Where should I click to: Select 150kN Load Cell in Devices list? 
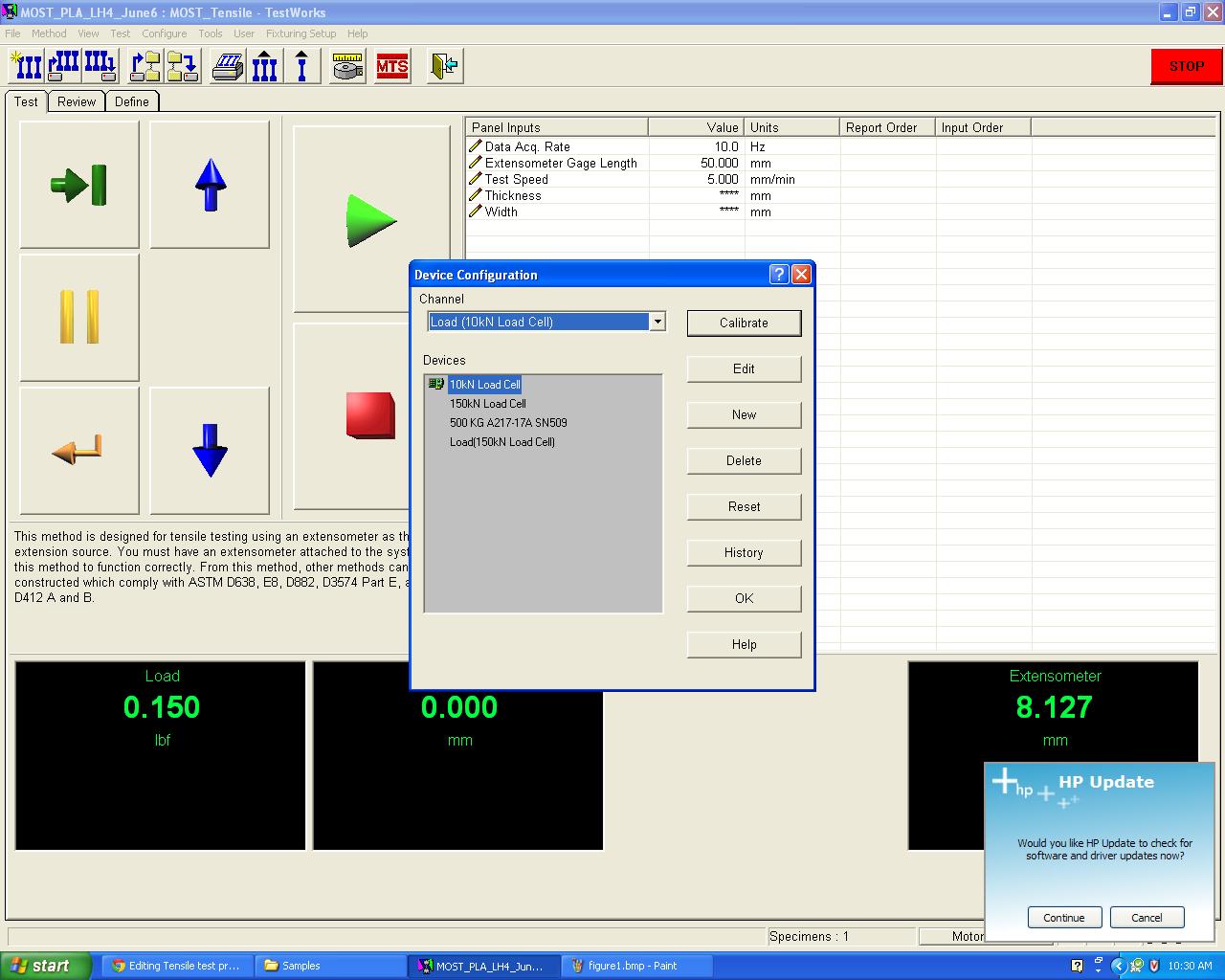coord(488,404)
